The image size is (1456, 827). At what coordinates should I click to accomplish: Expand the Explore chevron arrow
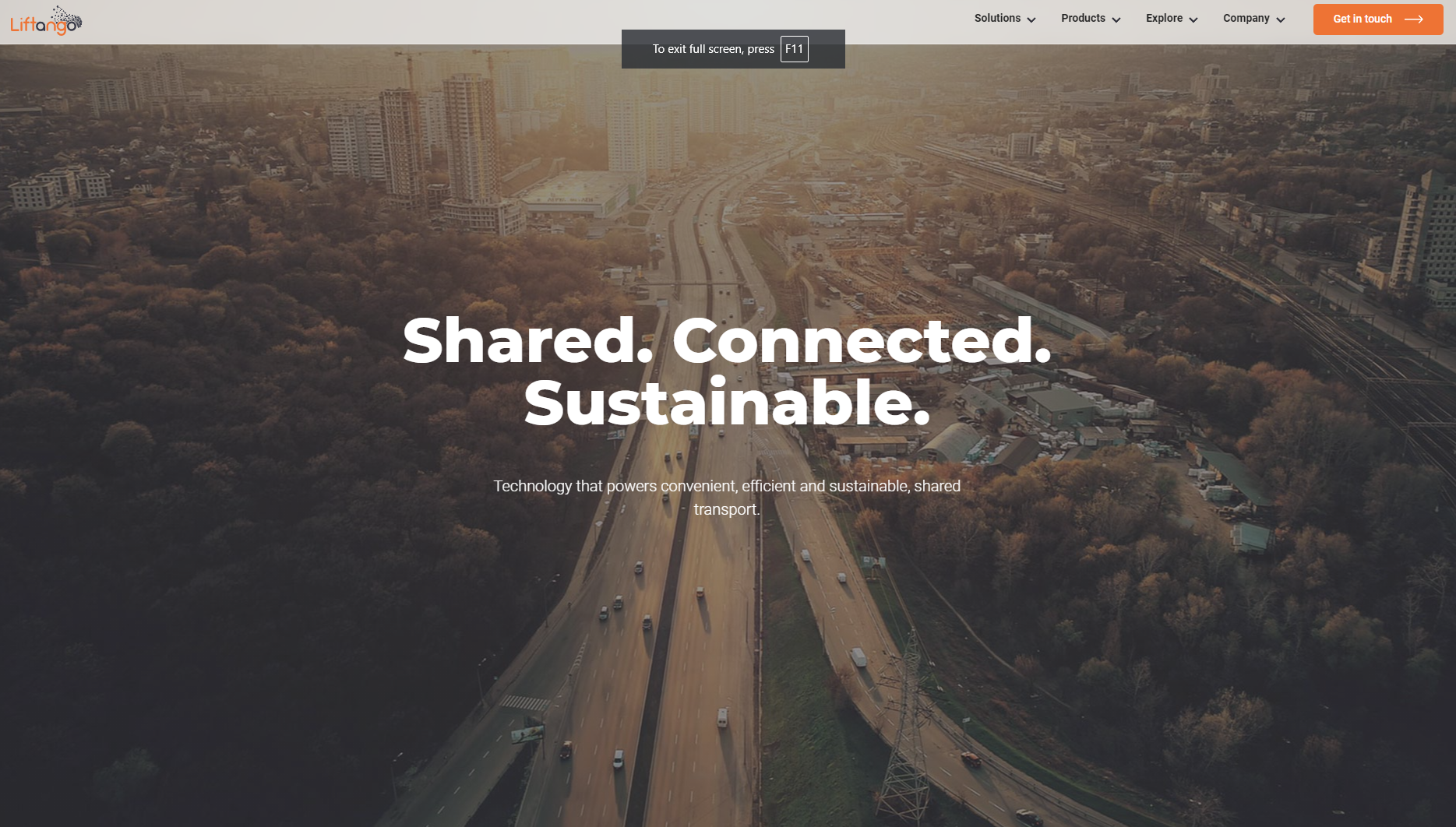tap(1193, 19)
